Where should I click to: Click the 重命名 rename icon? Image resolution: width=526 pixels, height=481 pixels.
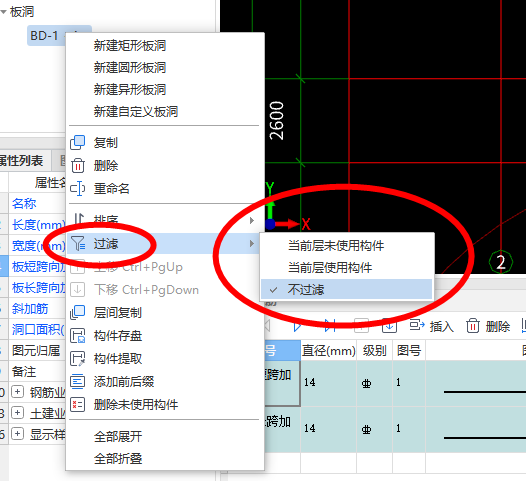click(x=77, y=189)
